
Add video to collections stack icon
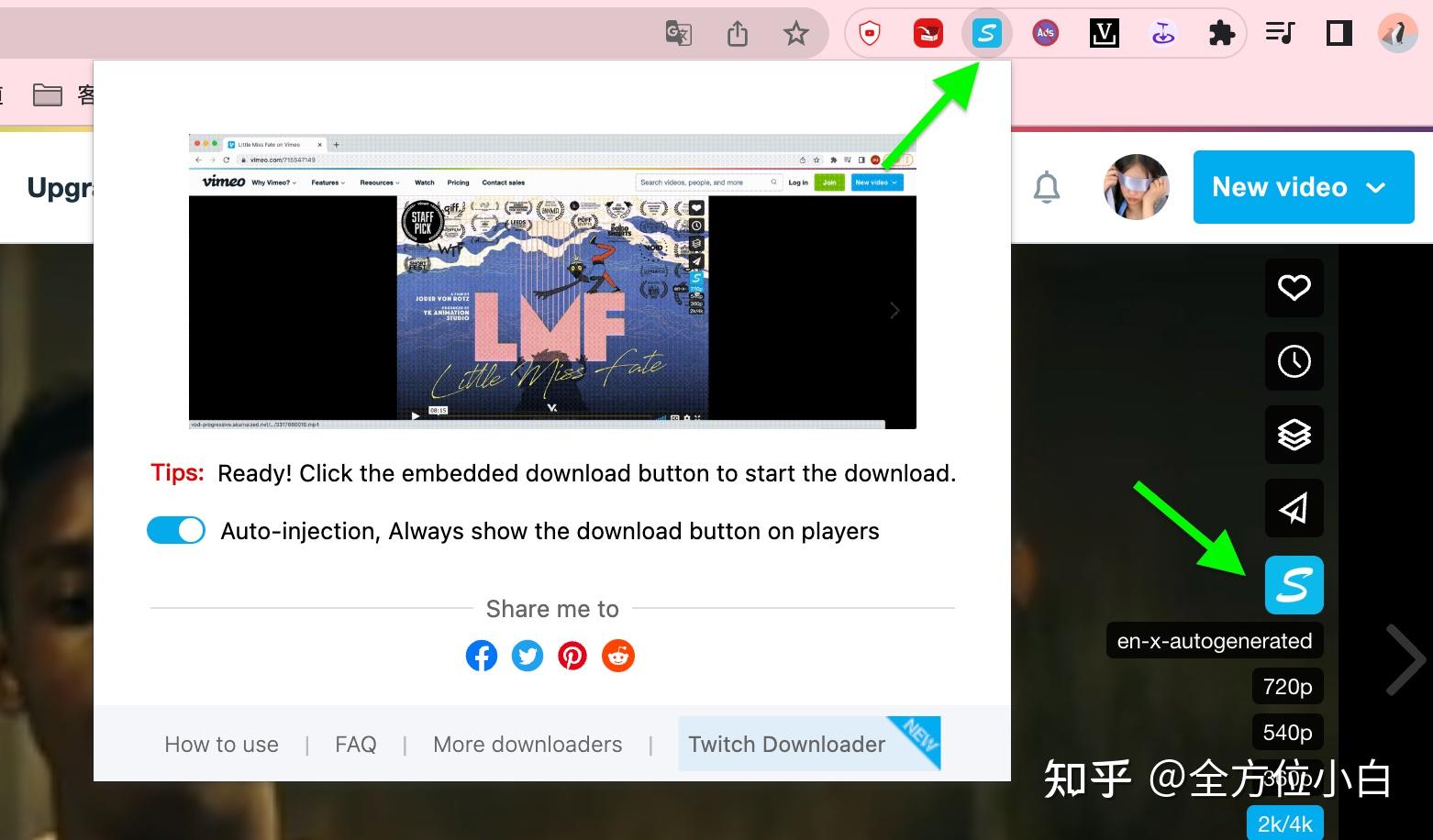coord(1294,435)
